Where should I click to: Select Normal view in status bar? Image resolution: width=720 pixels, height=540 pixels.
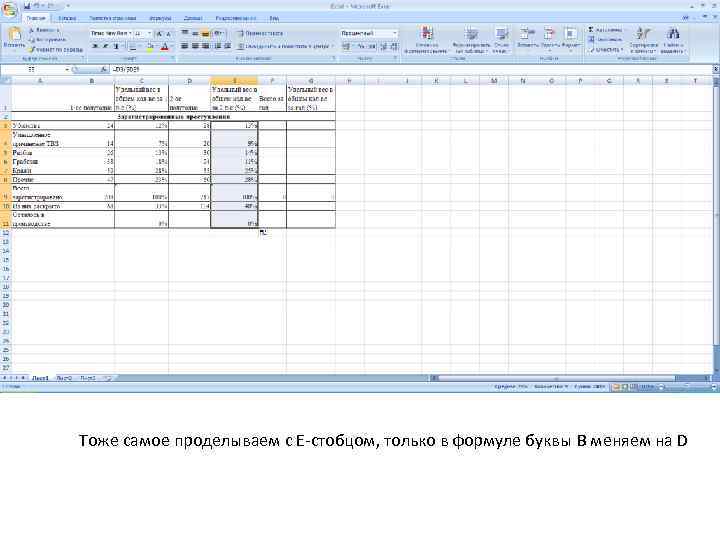tap(616, 387)
